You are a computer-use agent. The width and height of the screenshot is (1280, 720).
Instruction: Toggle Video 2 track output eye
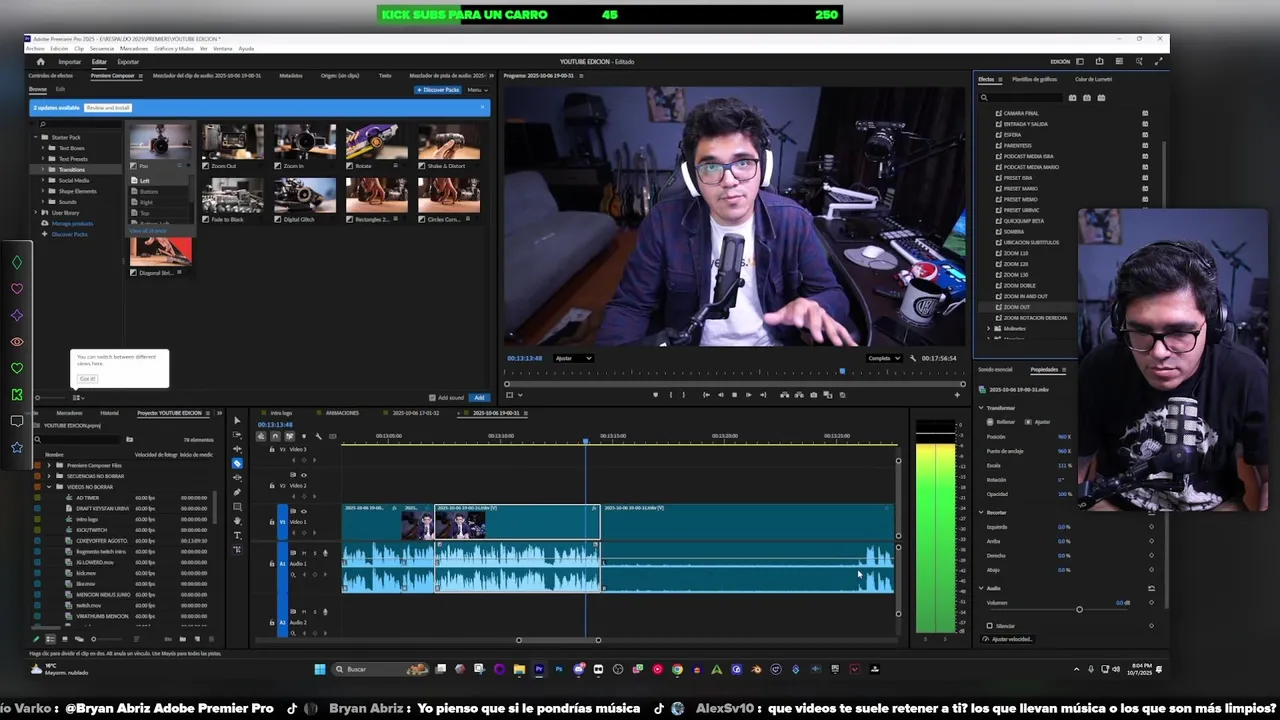(x=304, y=475)
